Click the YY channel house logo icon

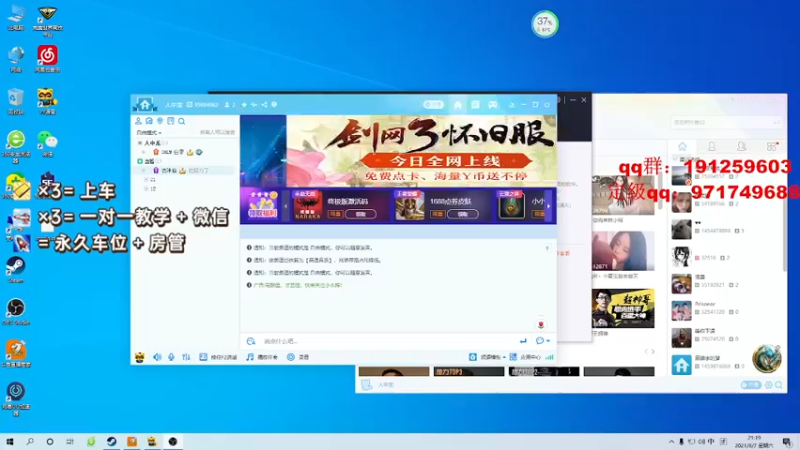[145, 105]
